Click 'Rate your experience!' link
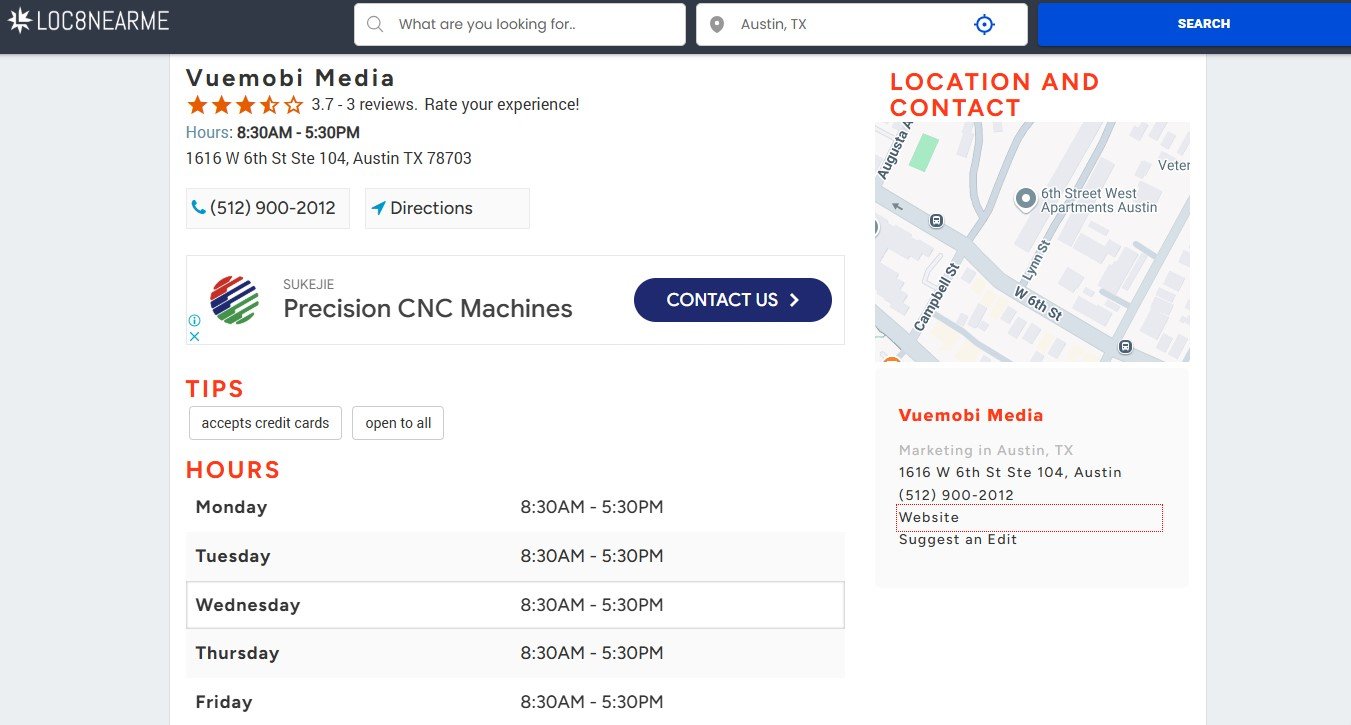 click(501, 104)
